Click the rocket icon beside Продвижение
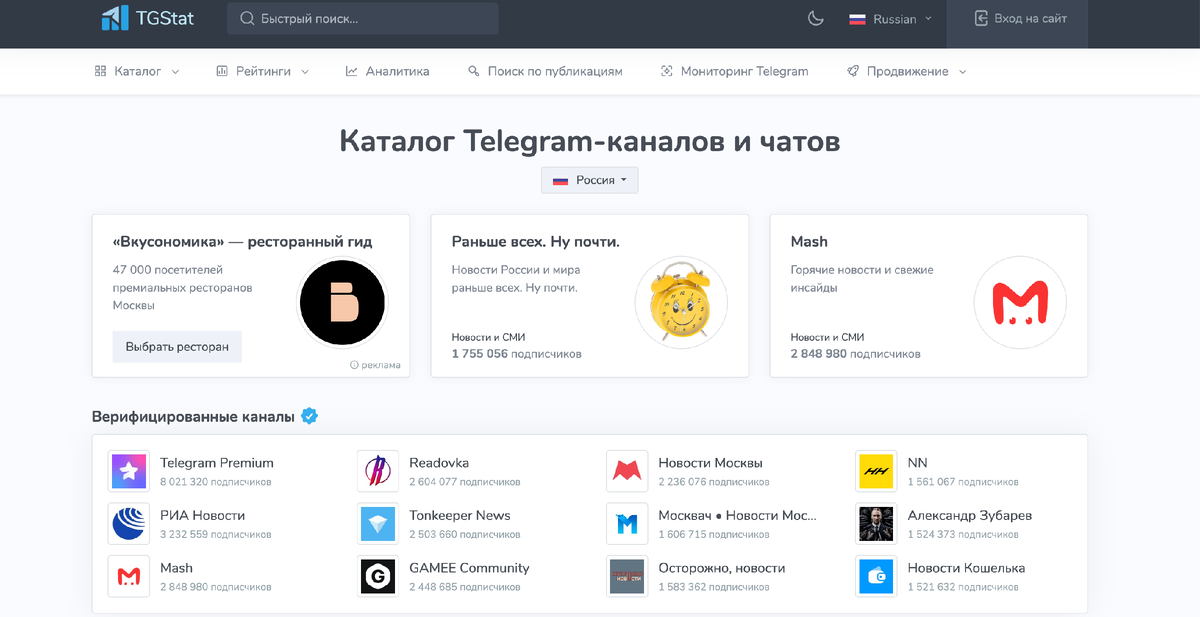The height and width of the screenshot is (617, 1200). point(853,71)
